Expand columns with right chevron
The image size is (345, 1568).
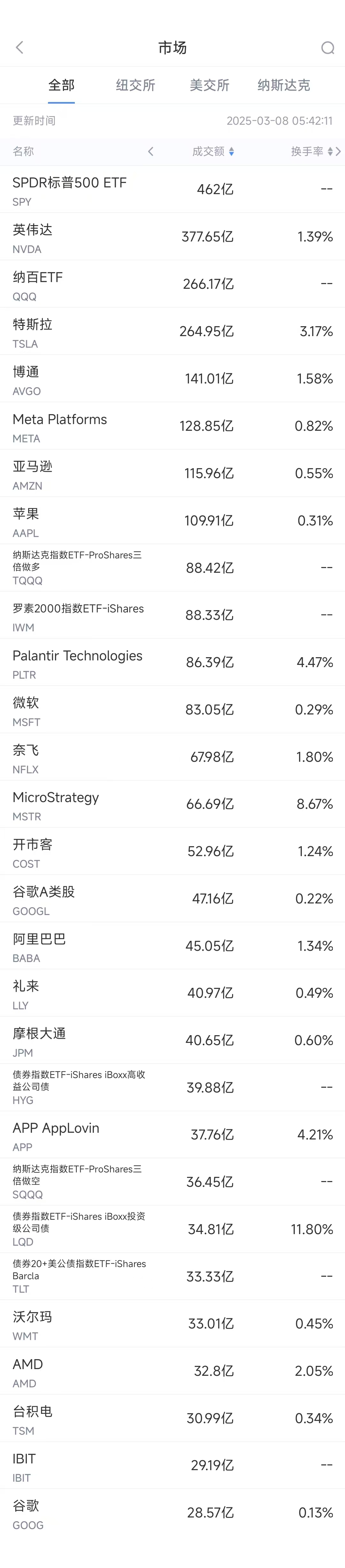[x=338, y=152]
